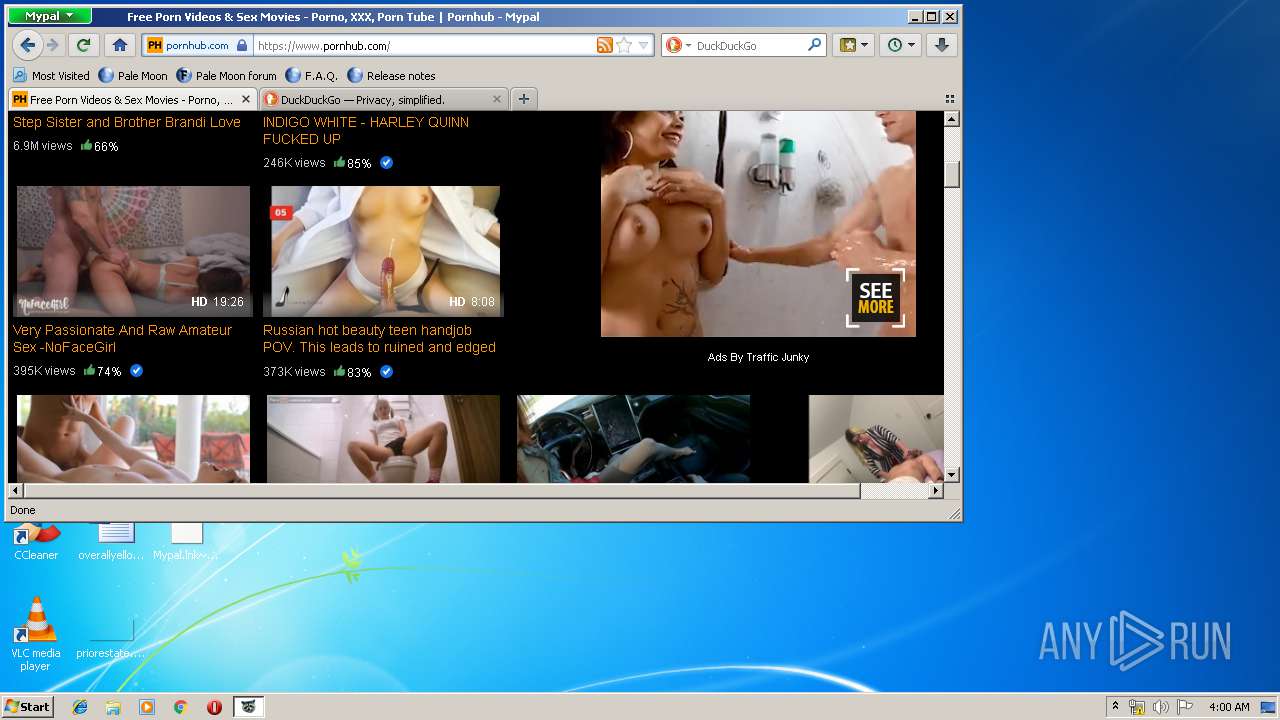The width and height of the screenshot is (1280, 720).
Task: Switch to the DuckDuckGo tab
Action: click(x=382, y=99)
